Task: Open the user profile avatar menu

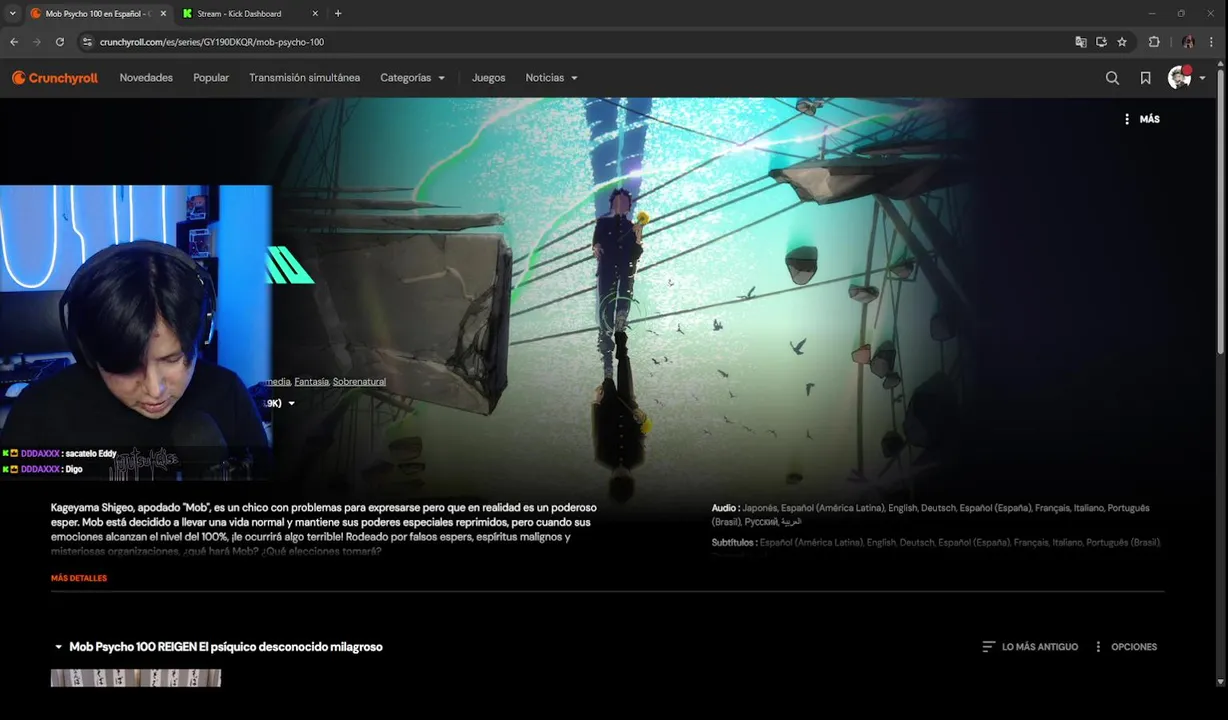Action: click(1187, 78)
